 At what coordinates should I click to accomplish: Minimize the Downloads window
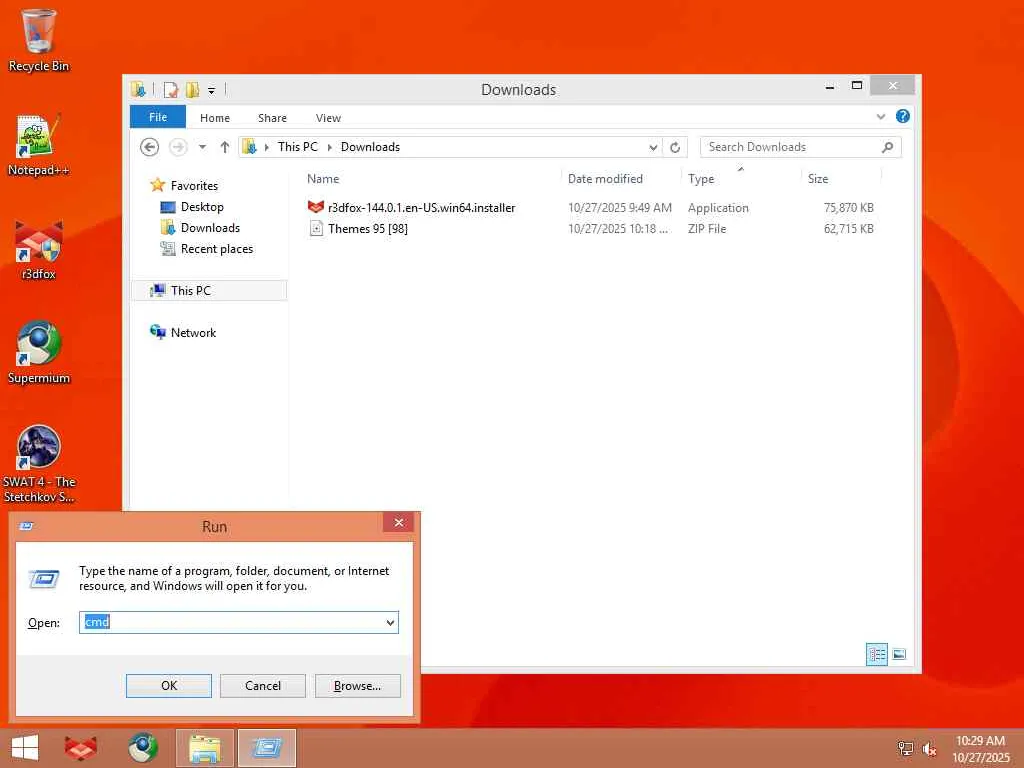(x=829, y=86)
